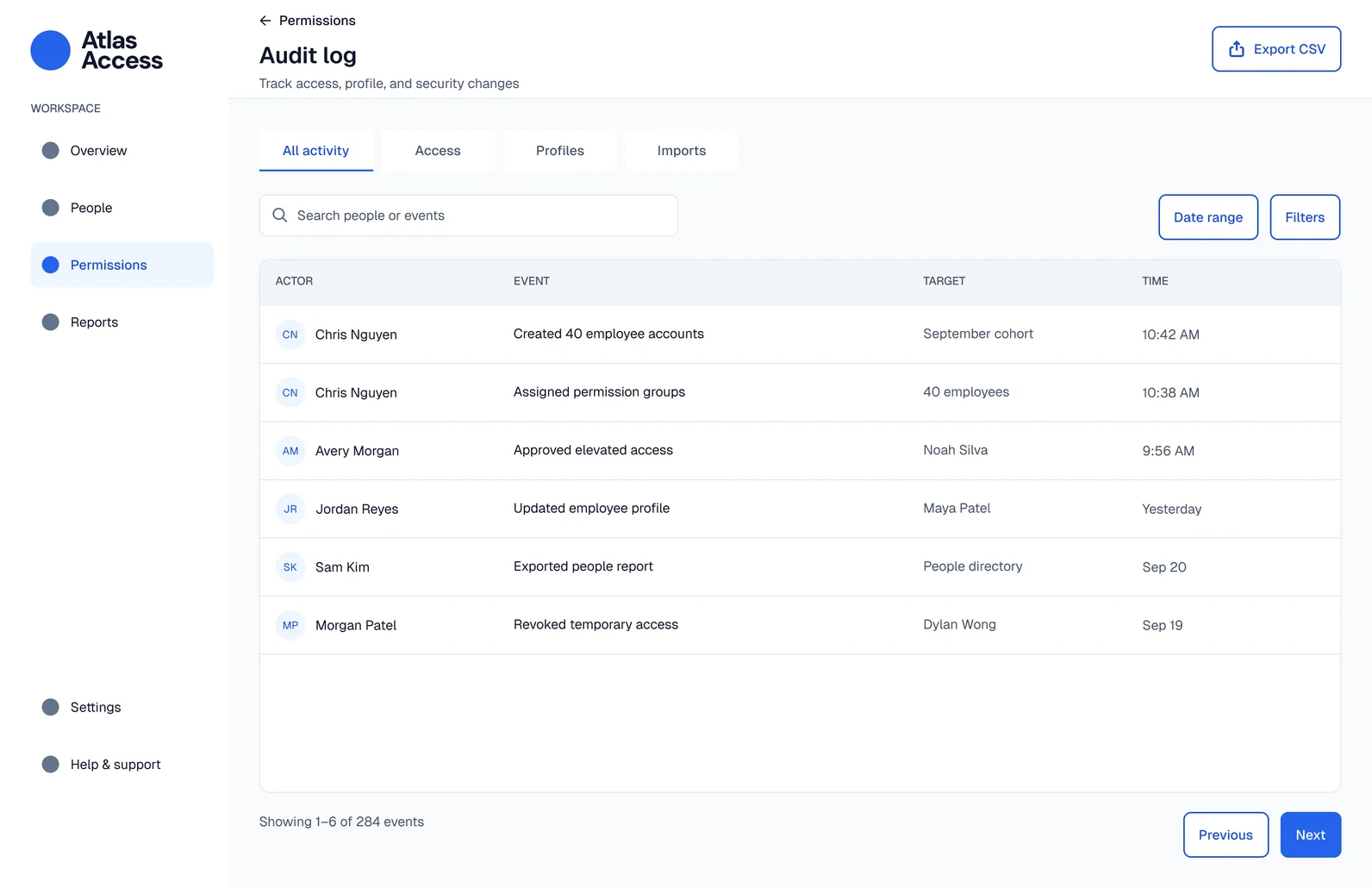Click the TARGET column header
Viewport: 1372px width, 888px height.
click(x=945, y=281)
